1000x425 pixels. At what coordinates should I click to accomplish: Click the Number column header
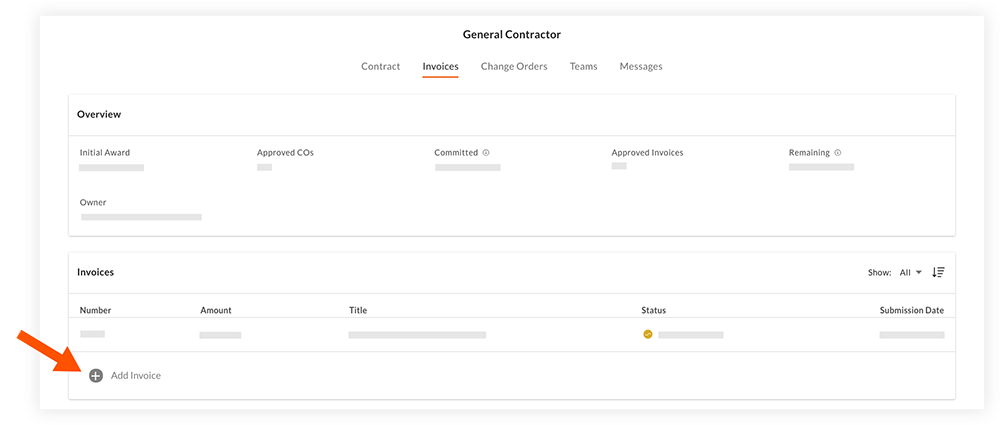pyautogui.click(x=96, y=310)
